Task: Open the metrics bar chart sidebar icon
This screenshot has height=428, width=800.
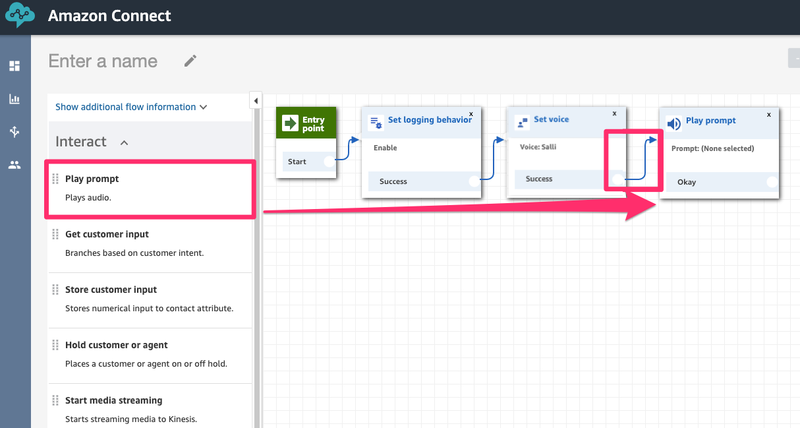Action: point(14,99)
